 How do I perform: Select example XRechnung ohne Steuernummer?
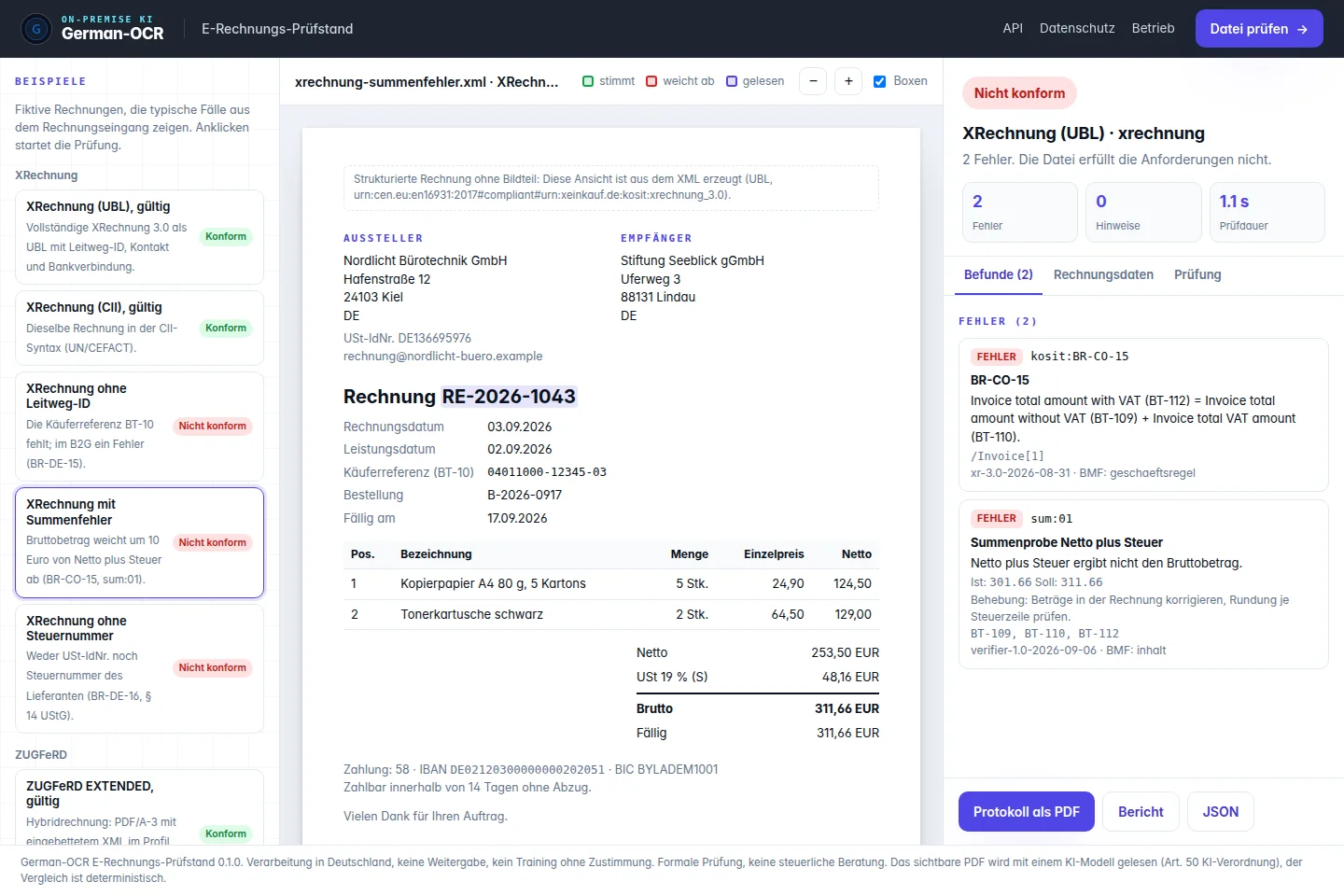[139, 668]
